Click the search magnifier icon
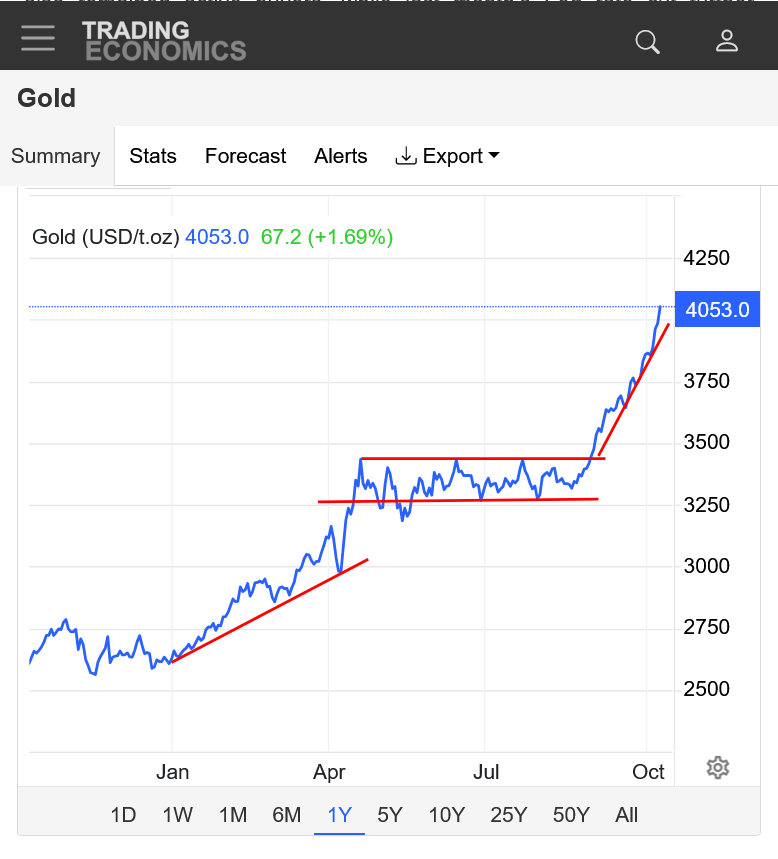The height and width of the screenshot is (859, 778). pos(648,41)
